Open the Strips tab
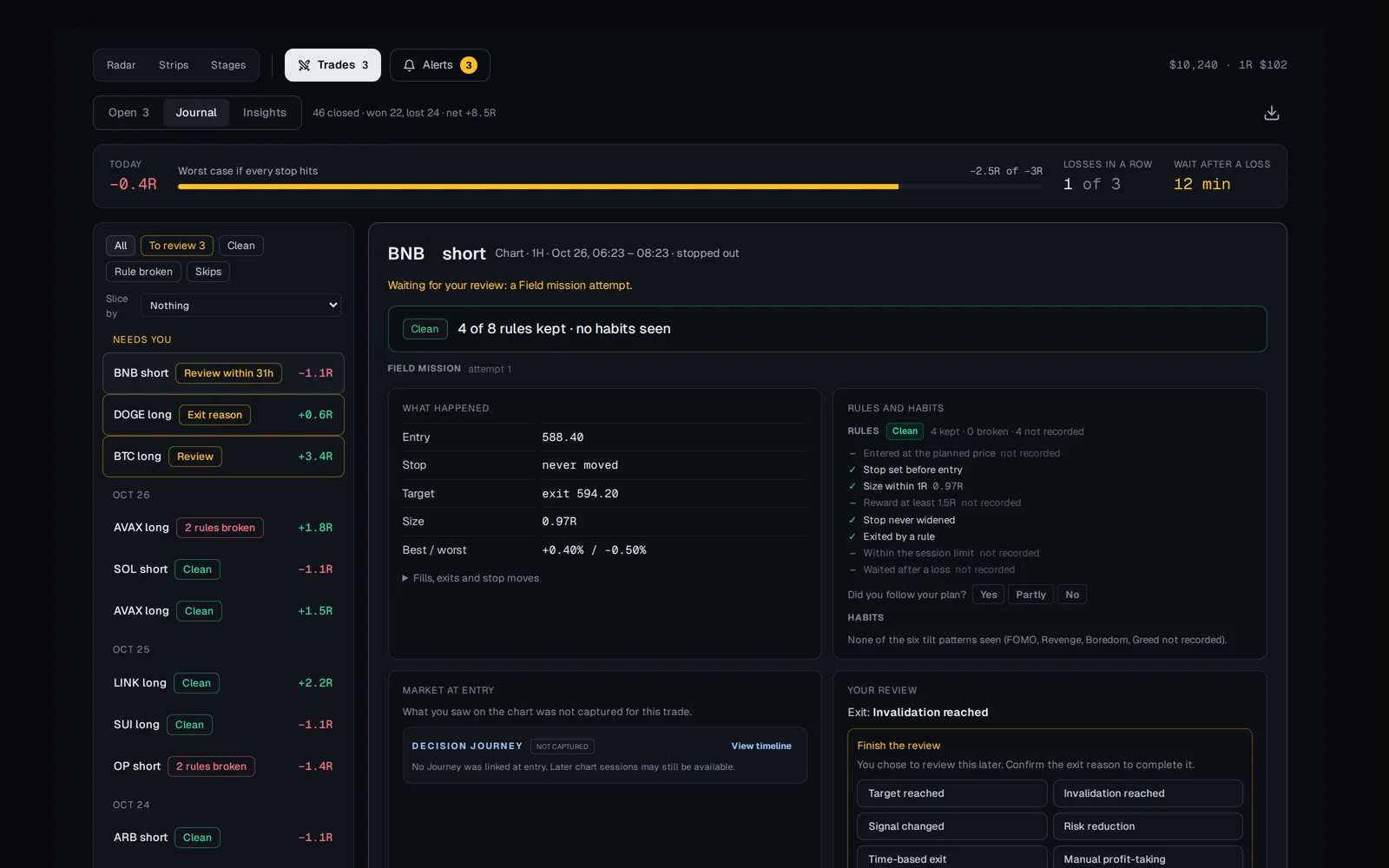1389x868 pixels. pos(174,65)
